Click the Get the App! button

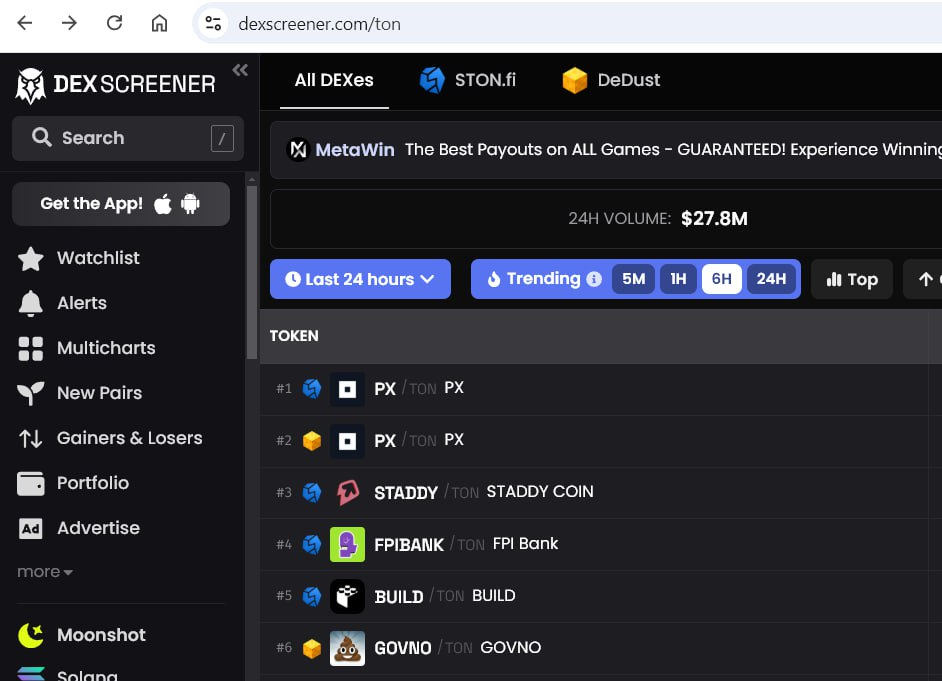[x=121, y=204]
